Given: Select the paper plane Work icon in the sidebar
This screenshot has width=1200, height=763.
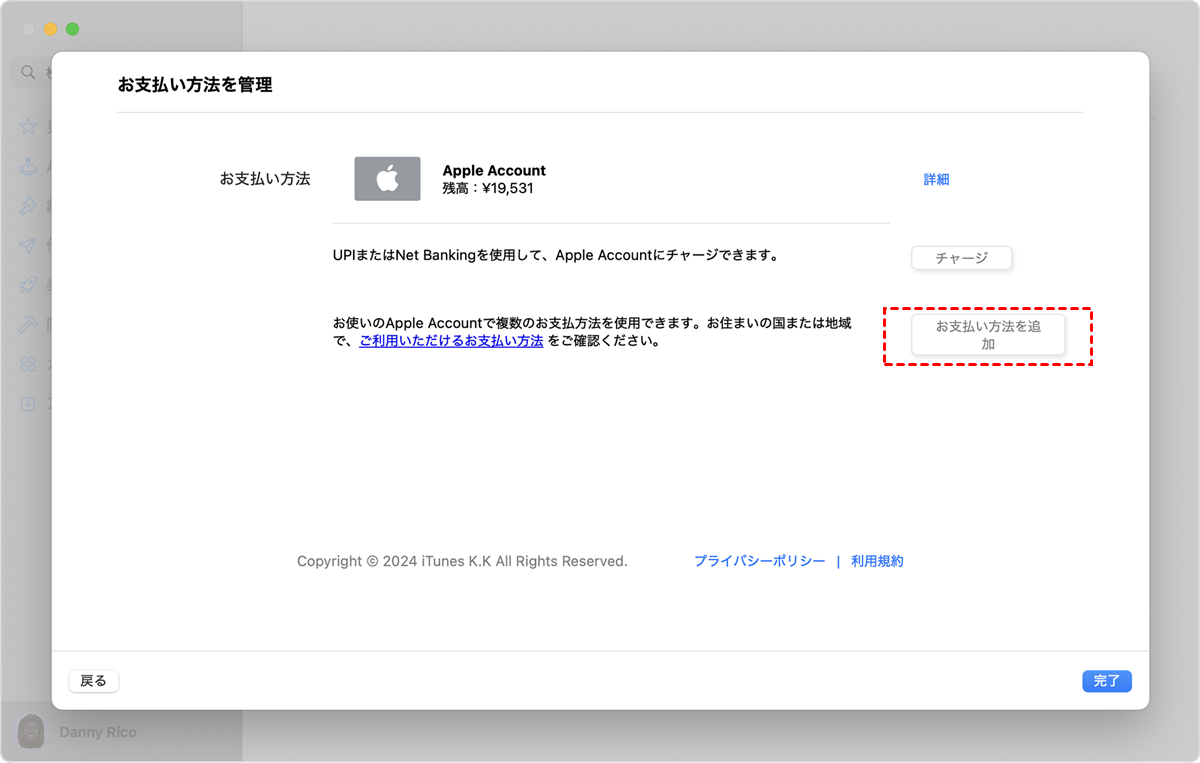Looking at the screenshot, I should click(x=28, y=246).
